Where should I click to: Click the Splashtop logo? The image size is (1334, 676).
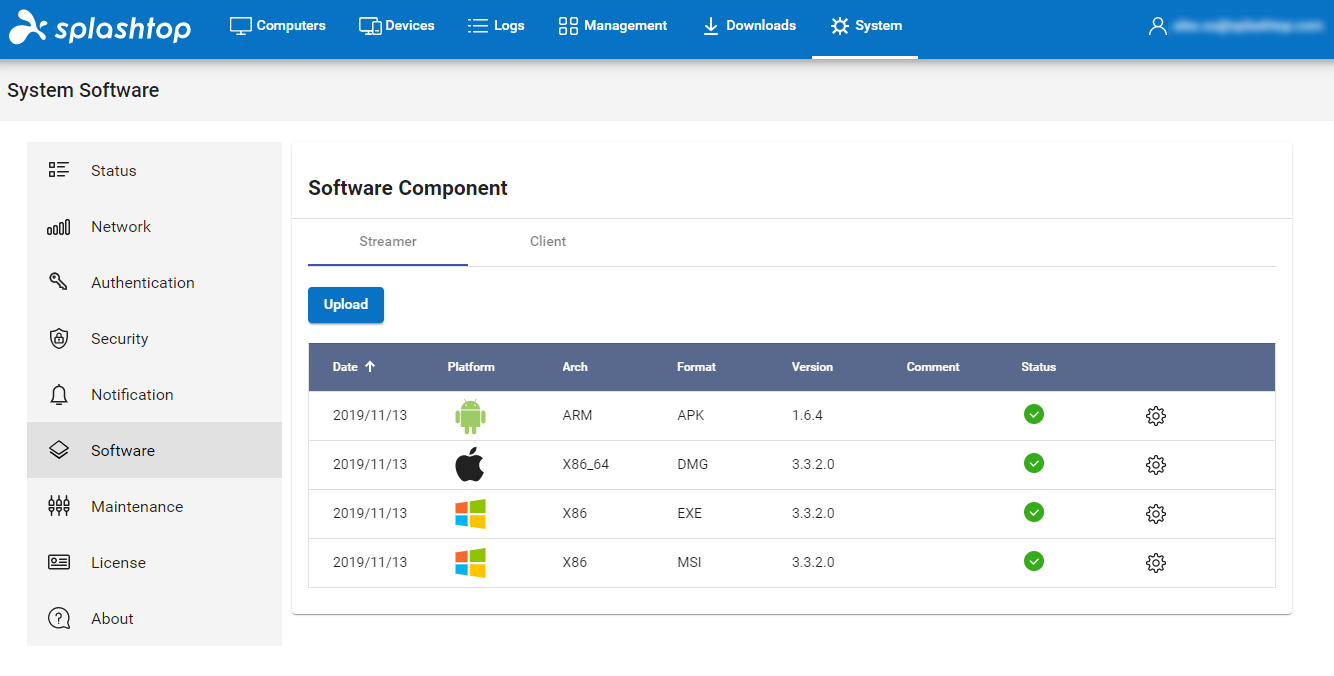pyautogui.click(x=100, y=27)
